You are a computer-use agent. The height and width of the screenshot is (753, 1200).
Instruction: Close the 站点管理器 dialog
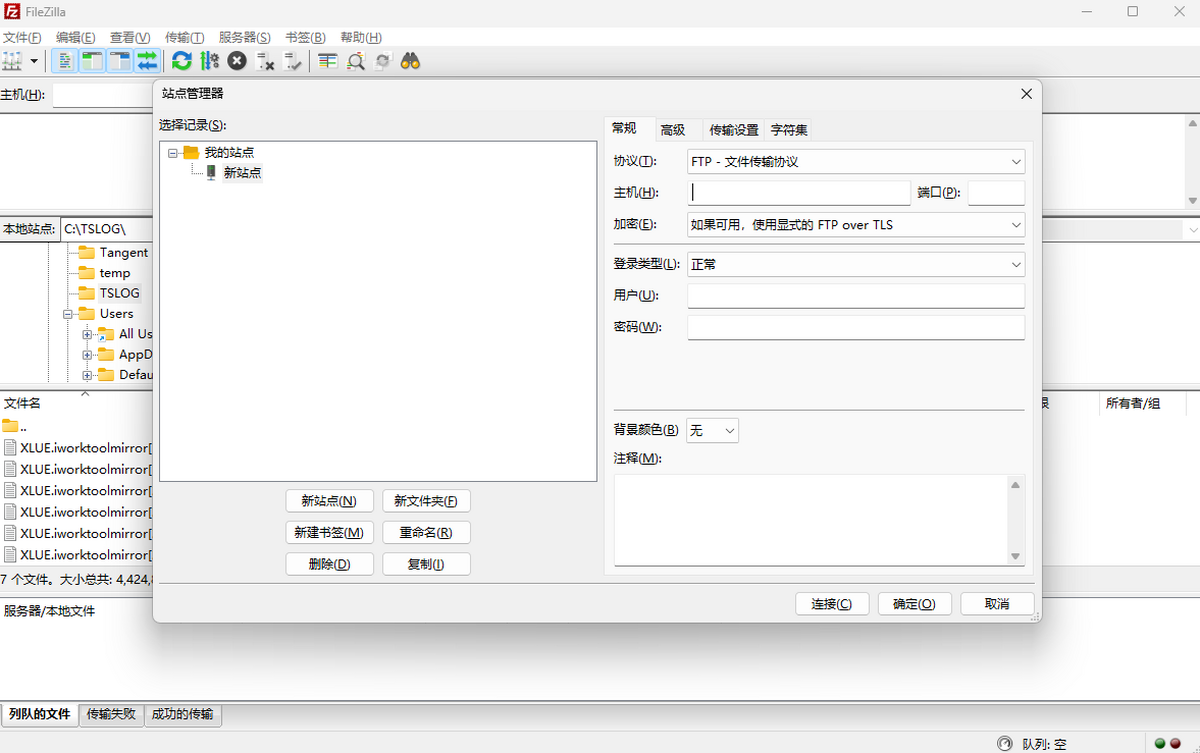click(1026, 94)
